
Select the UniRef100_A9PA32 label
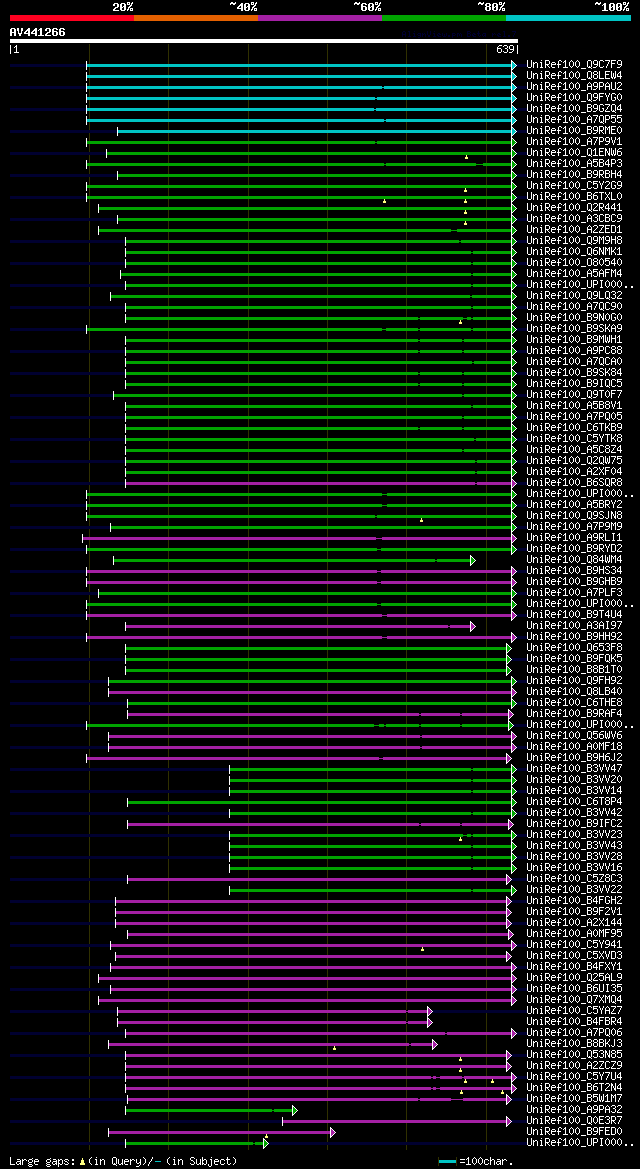point(574,1110)
